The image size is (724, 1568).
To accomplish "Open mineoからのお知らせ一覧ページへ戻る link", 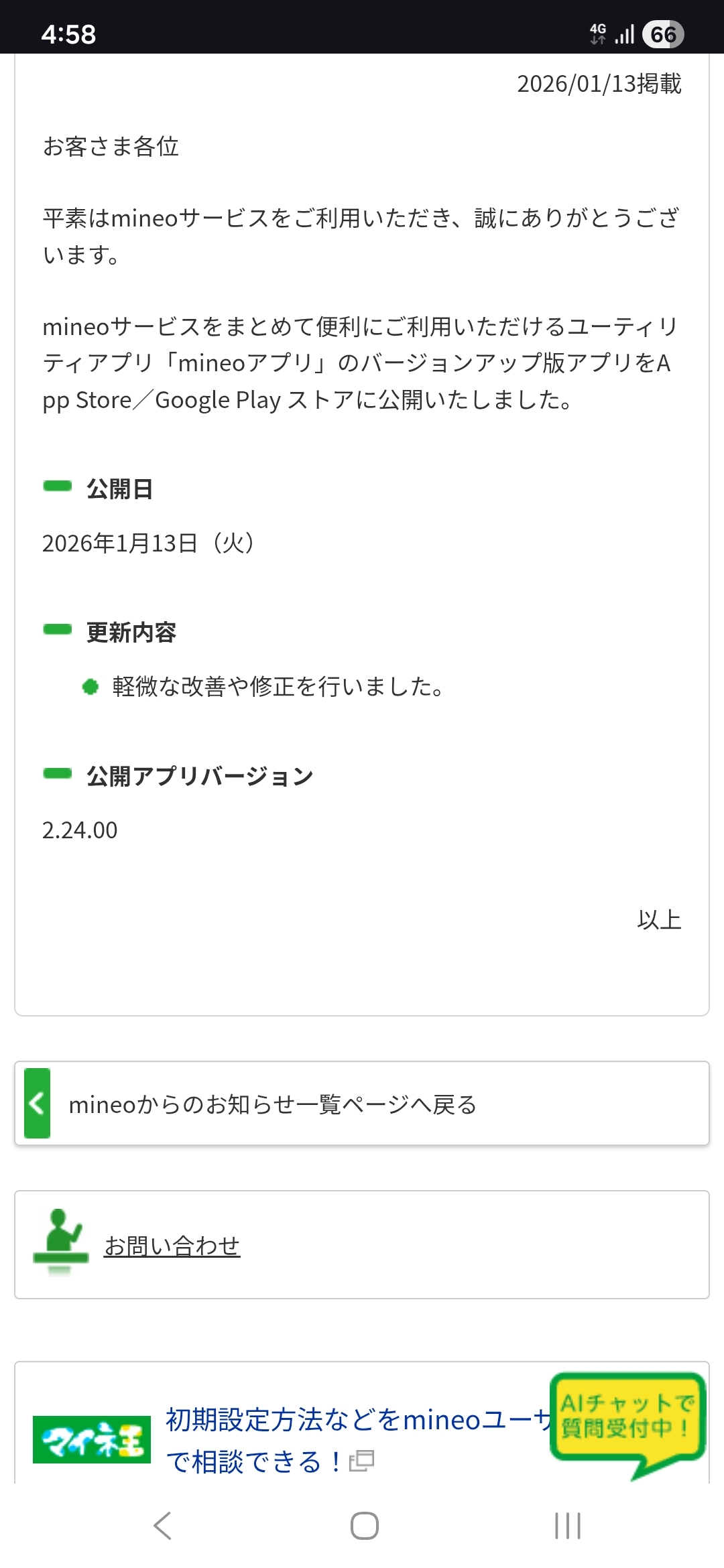I will point(272,1104).
